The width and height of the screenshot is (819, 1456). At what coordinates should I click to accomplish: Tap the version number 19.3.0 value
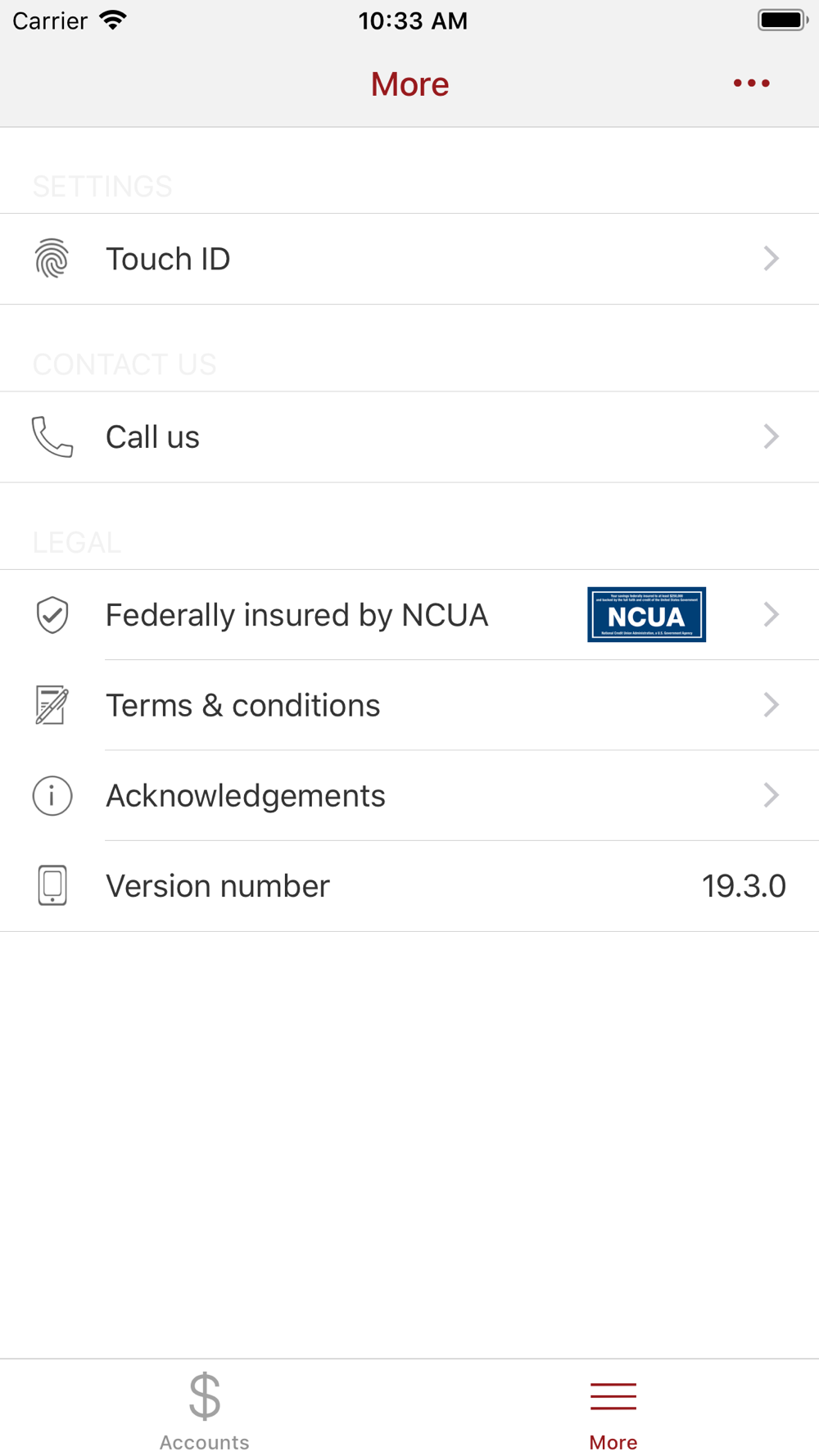click(743, 886)
